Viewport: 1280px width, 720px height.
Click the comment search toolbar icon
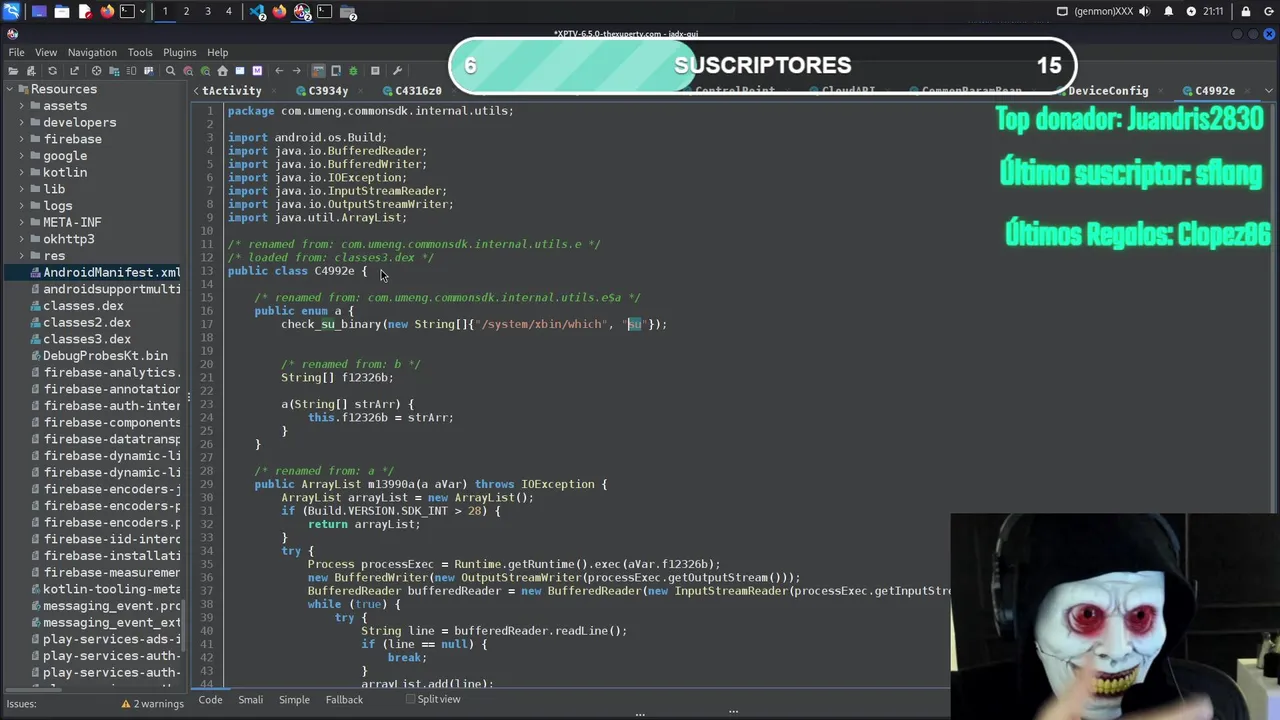click(x=206, y=70)
